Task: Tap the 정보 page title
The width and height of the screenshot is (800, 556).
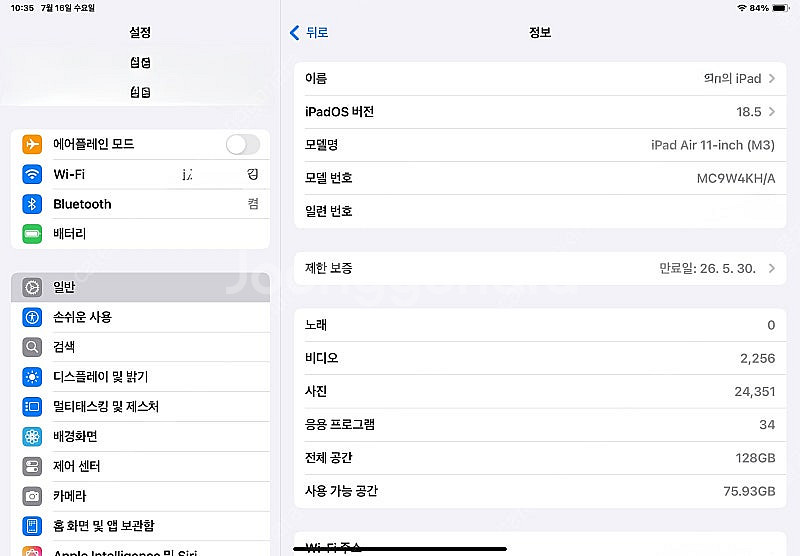Action: (x=540, y=33)
